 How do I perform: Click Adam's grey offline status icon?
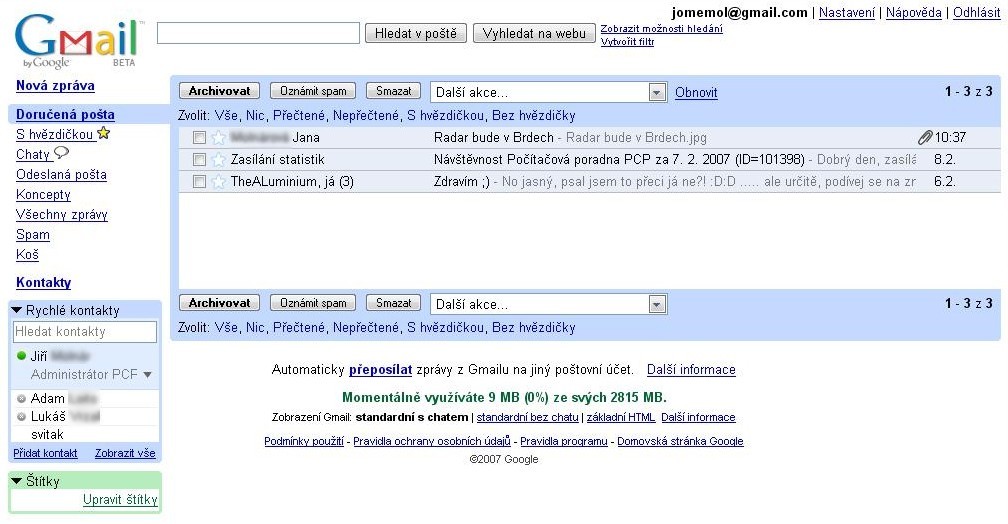click(21, 399)
